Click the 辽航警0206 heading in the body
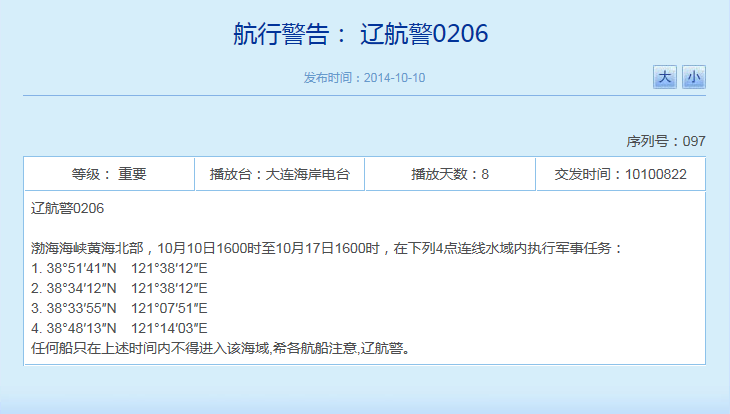Screen dimensions: 730x414 pos(67,209)
